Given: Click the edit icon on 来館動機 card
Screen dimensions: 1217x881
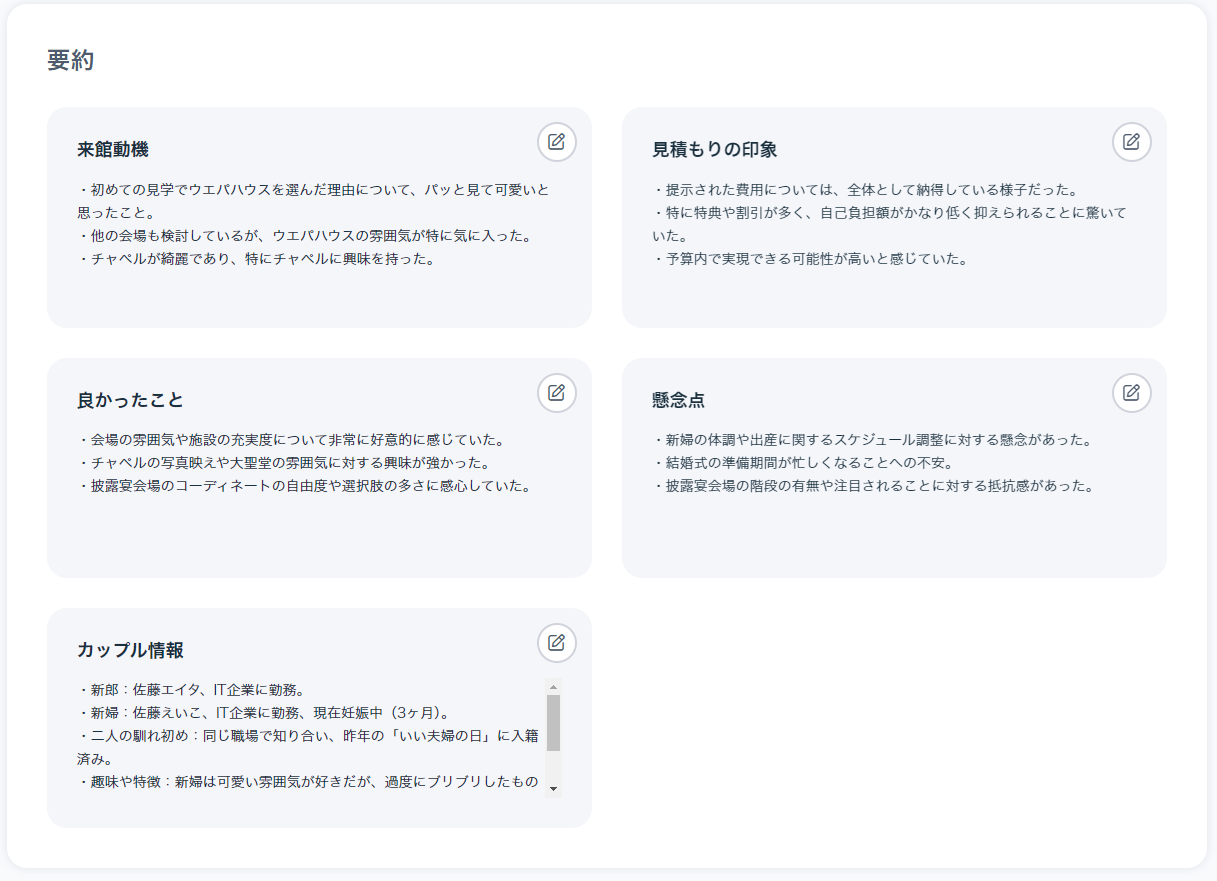Looking at the screenshot, I should (x=557, y=142).
